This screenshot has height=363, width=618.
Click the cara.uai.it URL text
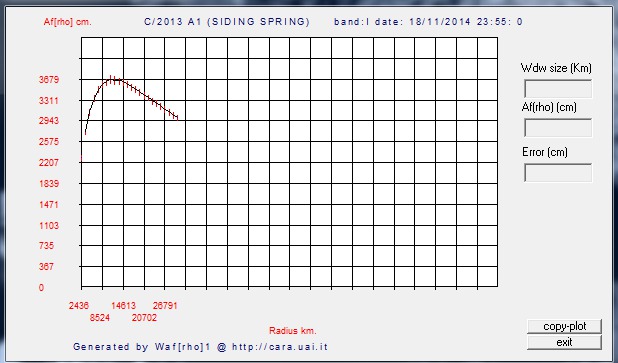coord(280,347)
